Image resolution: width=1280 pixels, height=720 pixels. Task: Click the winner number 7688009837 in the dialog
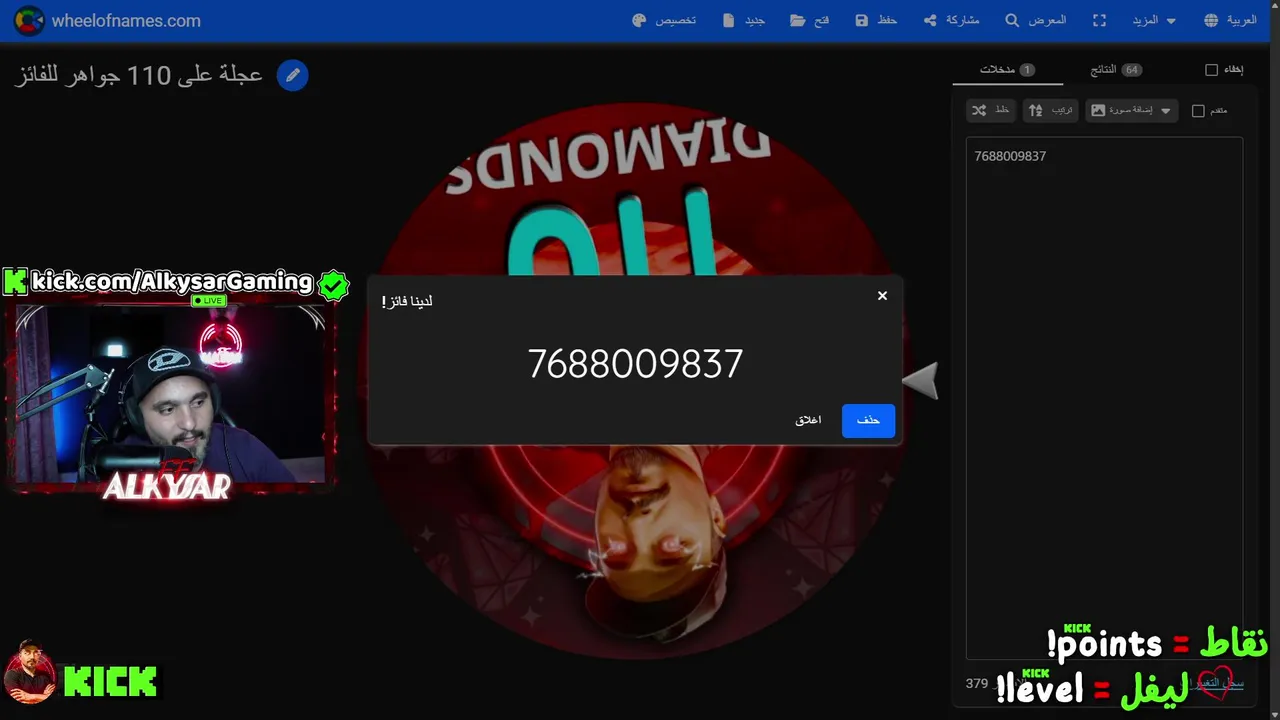[x=635, y=364]
